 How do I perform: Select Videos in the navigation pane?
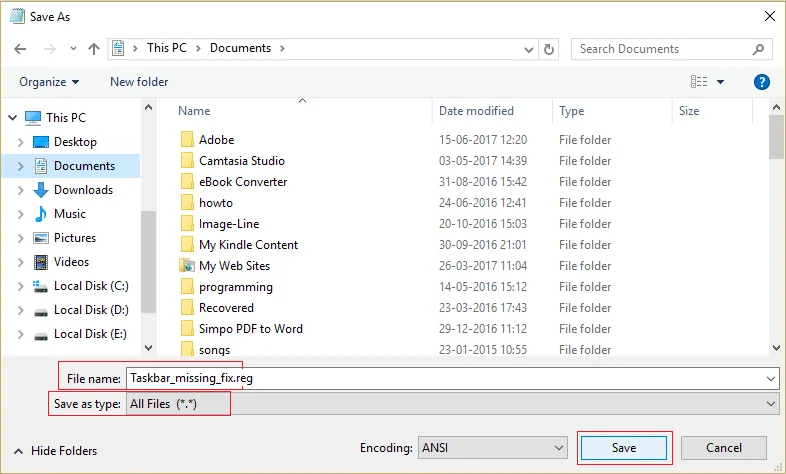(x=71, y=262)
